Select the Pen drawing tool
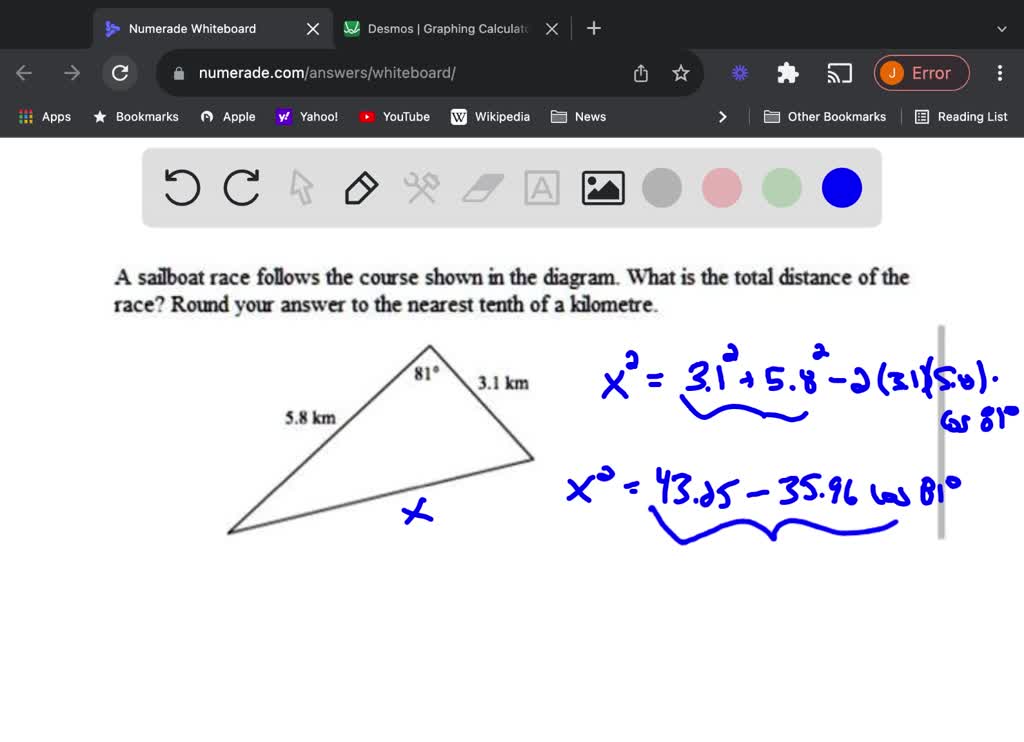The height and width of the screenshot is (742, 1024). (361, 187)
